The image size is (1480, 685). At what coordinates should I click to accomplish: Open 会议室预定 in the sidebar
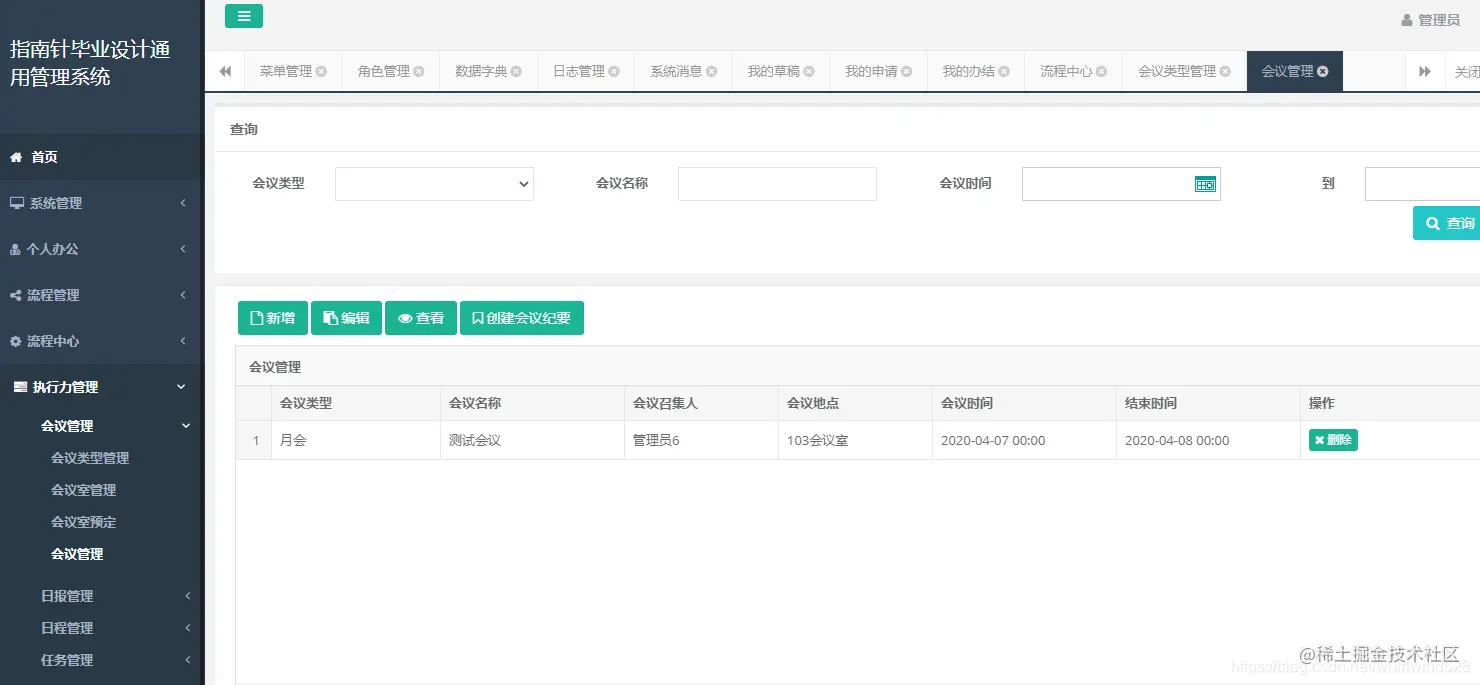tap(84, 522)
